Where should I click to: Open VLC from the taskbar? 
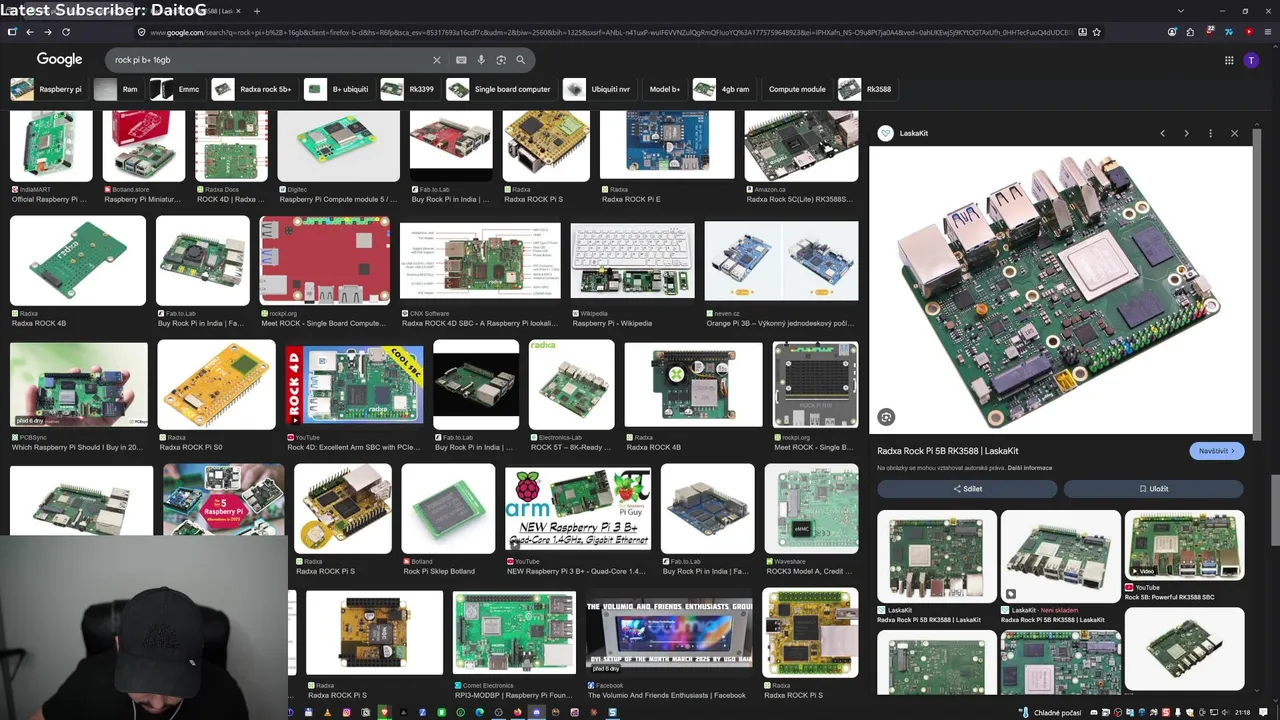pyautogui.click(x=328, y=712)
